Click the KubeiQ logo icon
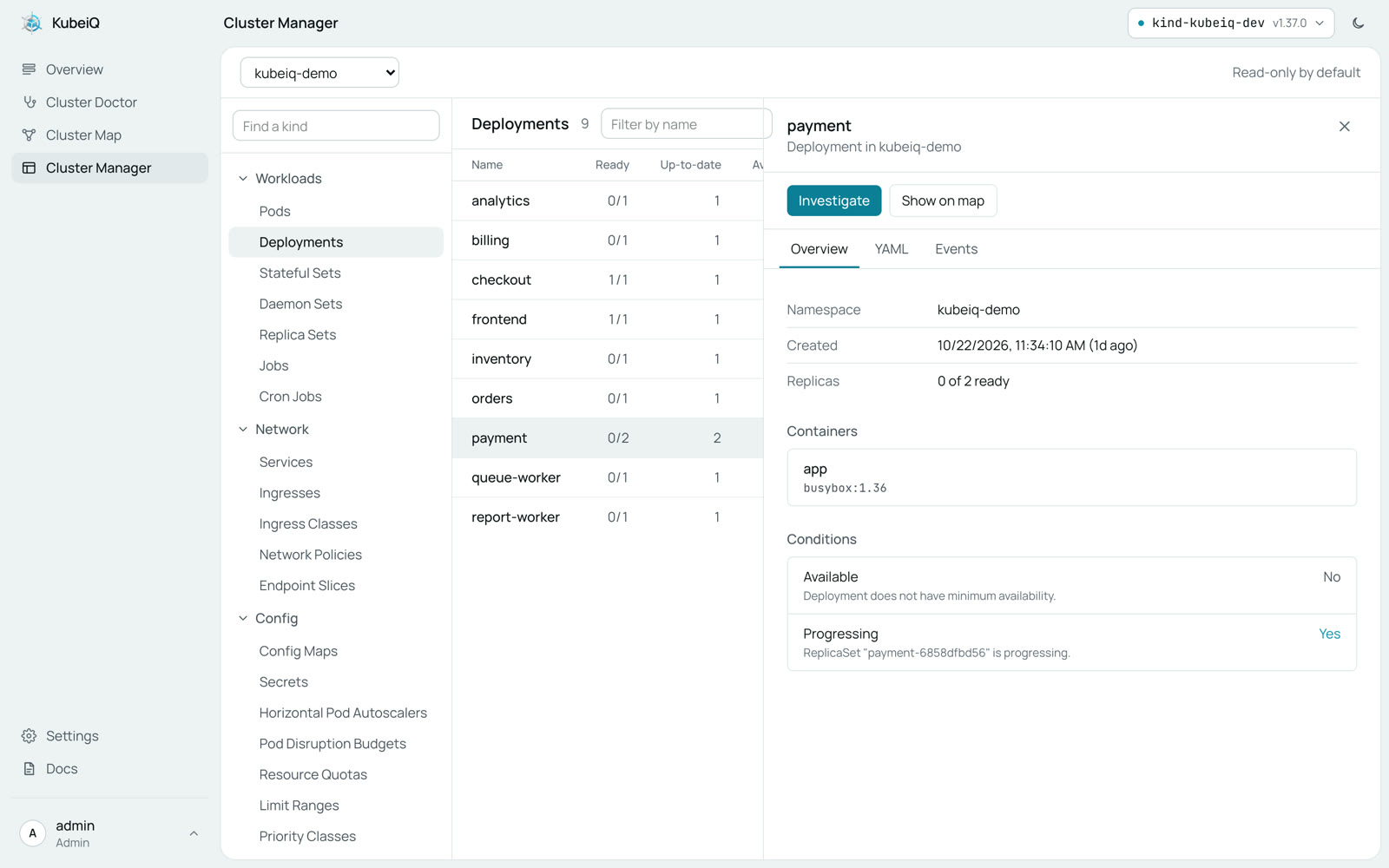This screenshot has width=1389, height=868. click(31, 23)
